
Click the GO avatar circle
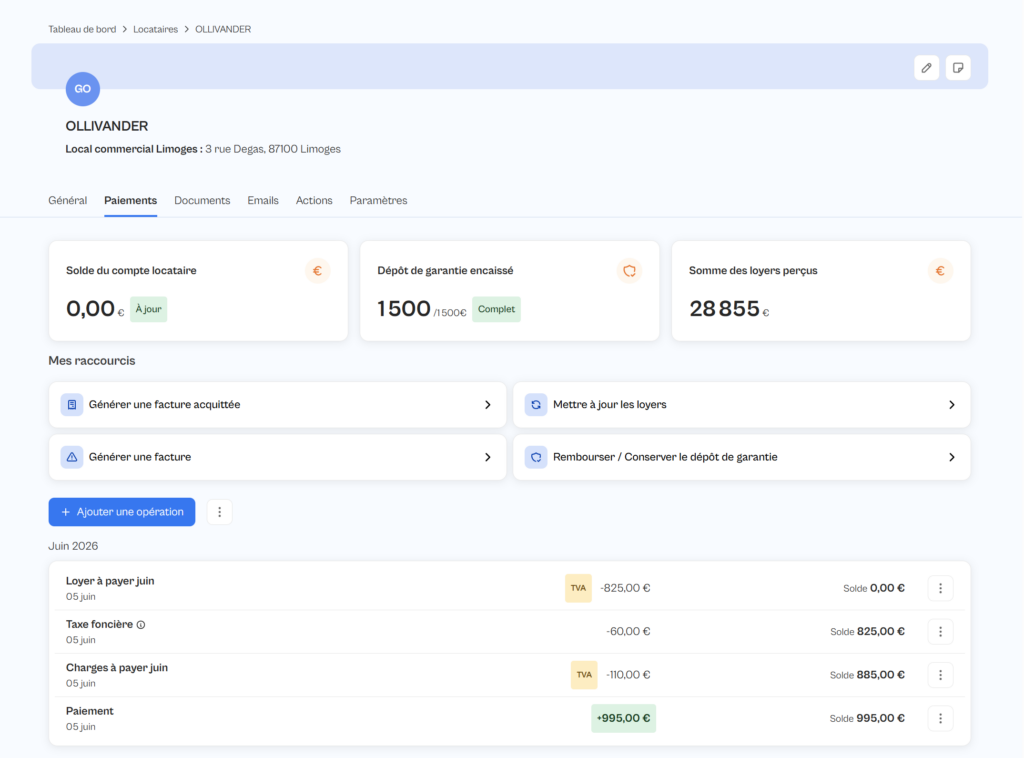pyautogui.click(x=83, y=89)
